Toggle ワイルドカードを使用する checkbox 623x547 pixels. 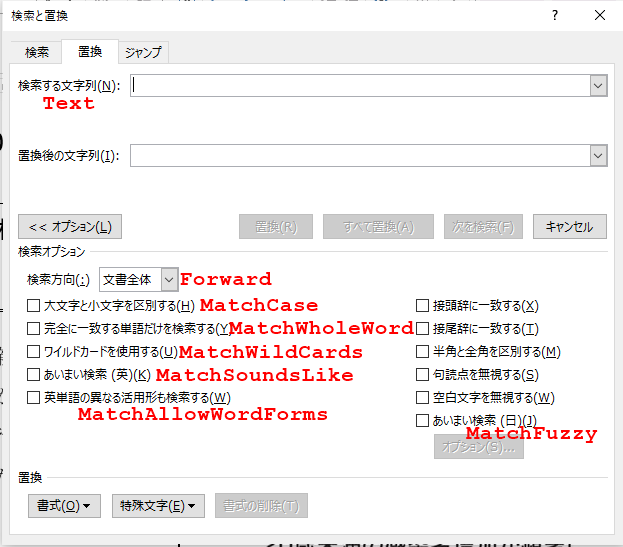(x=33, y=352)
